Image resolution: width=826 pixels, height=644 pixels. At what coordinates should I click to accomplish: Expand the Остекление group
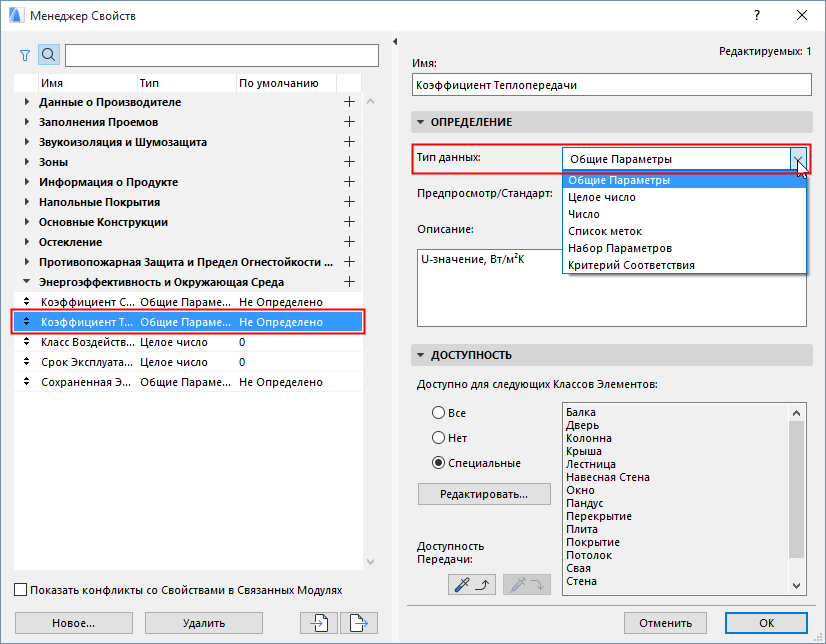click(26, 242)
